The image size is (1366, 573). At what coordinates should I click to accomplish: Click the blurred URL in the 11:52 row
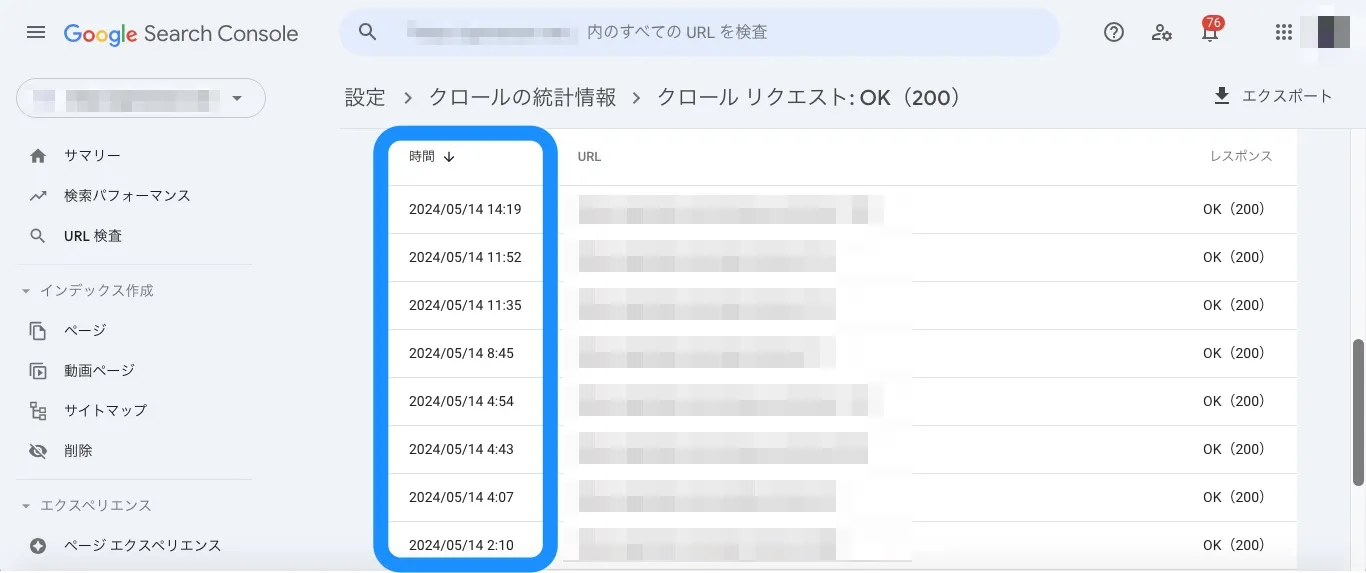pos(707,257)
